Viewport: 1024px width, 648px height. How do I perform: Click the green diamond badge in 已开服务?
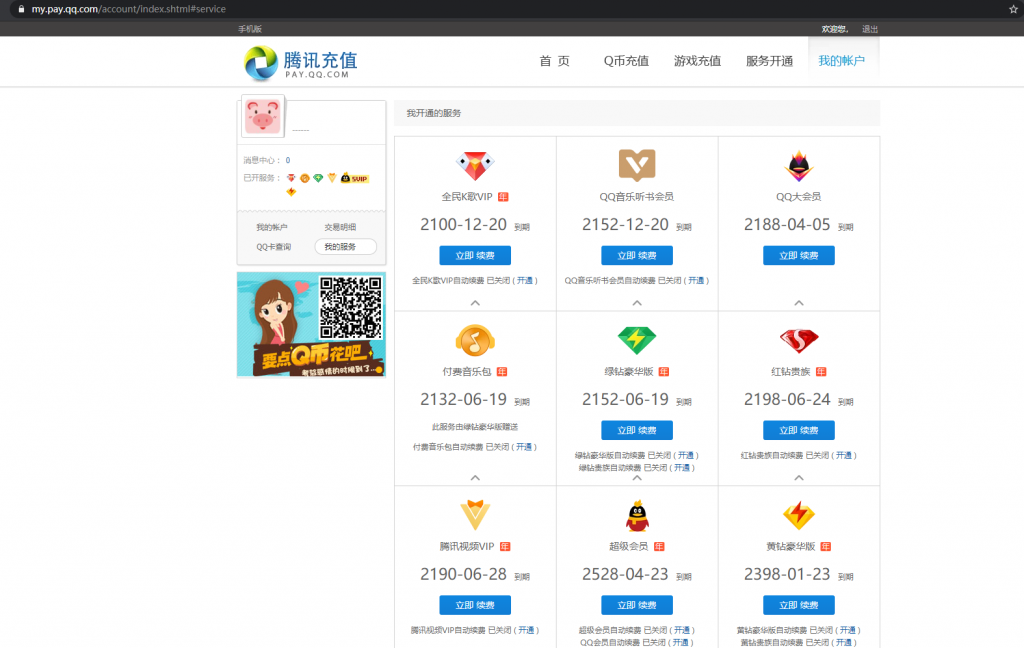pos(318,178)
